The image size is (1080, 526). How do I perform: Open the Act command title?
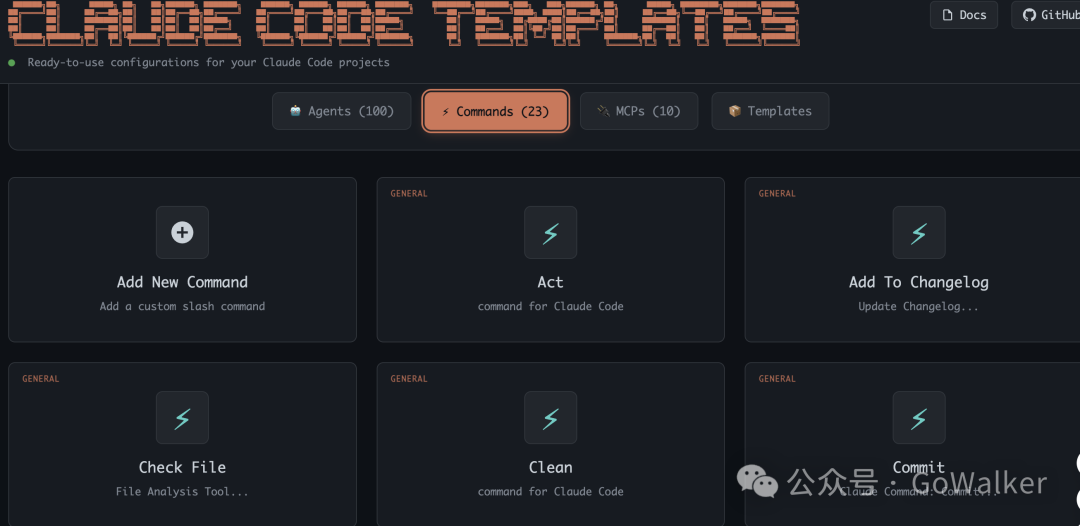coord(550,282)
